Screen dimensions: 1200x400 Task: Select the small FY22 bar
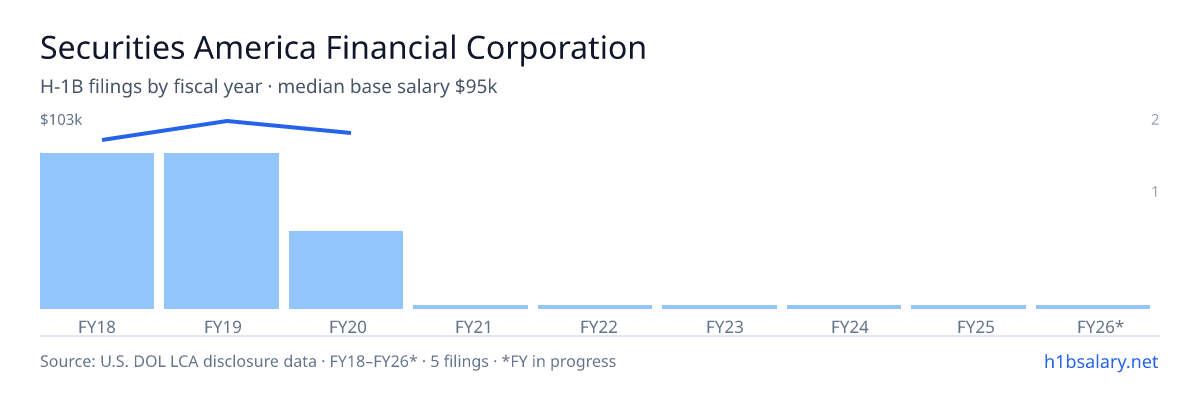pos(595,307)
